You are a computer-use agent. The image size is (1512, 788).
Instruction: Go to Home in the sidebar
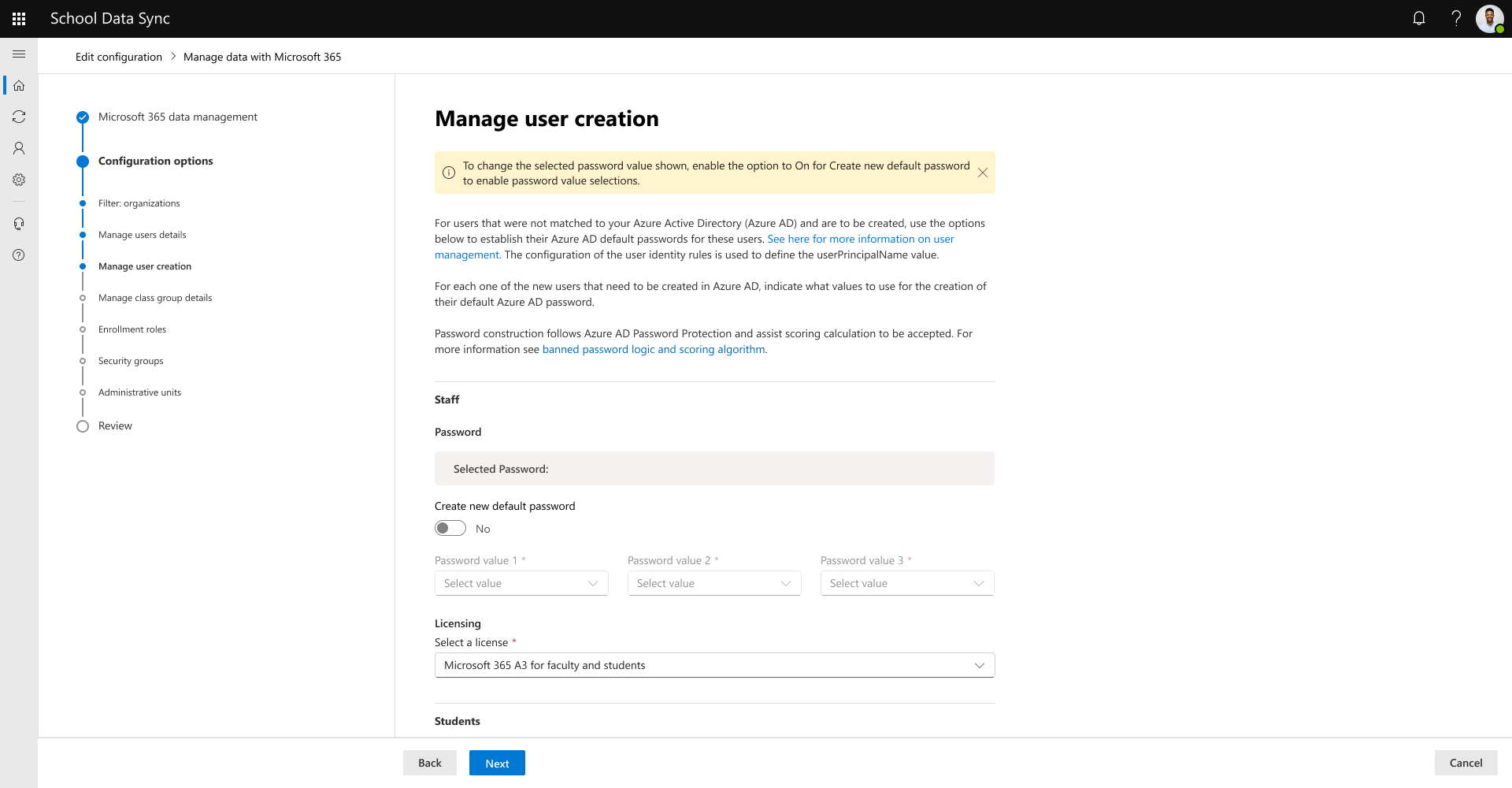[x=19, y=85]
